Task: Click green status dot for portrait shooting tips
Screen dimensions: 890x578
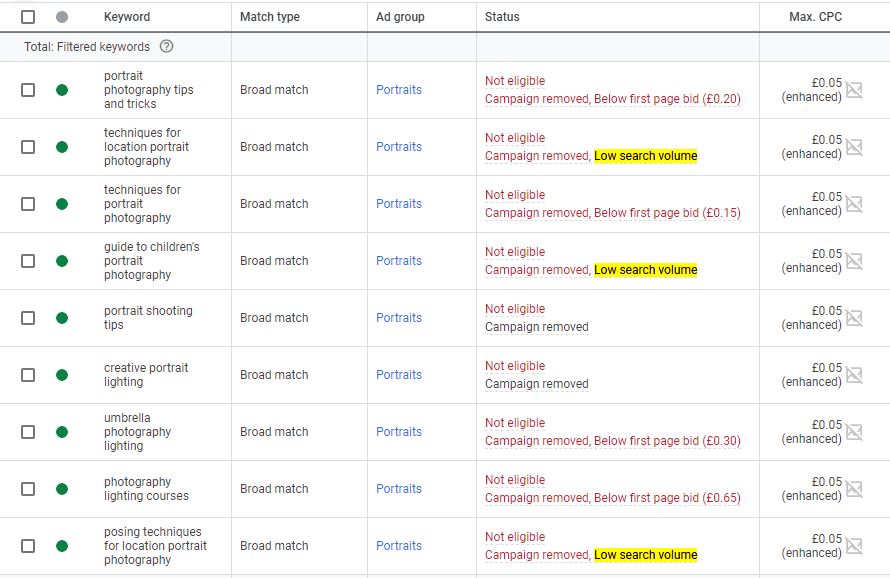Action: click(x=62, y=318)
